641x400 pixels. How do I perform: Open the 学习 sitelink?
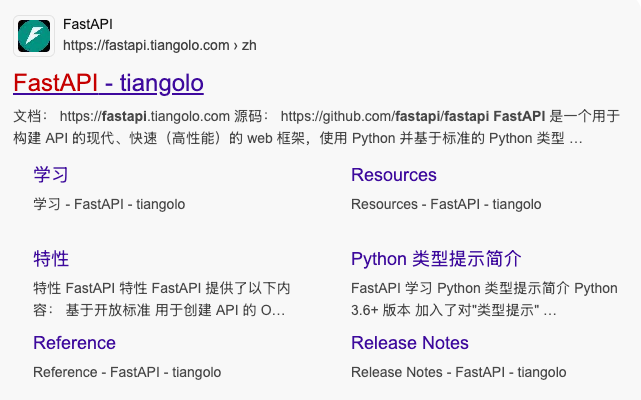[x=51, y=175]
